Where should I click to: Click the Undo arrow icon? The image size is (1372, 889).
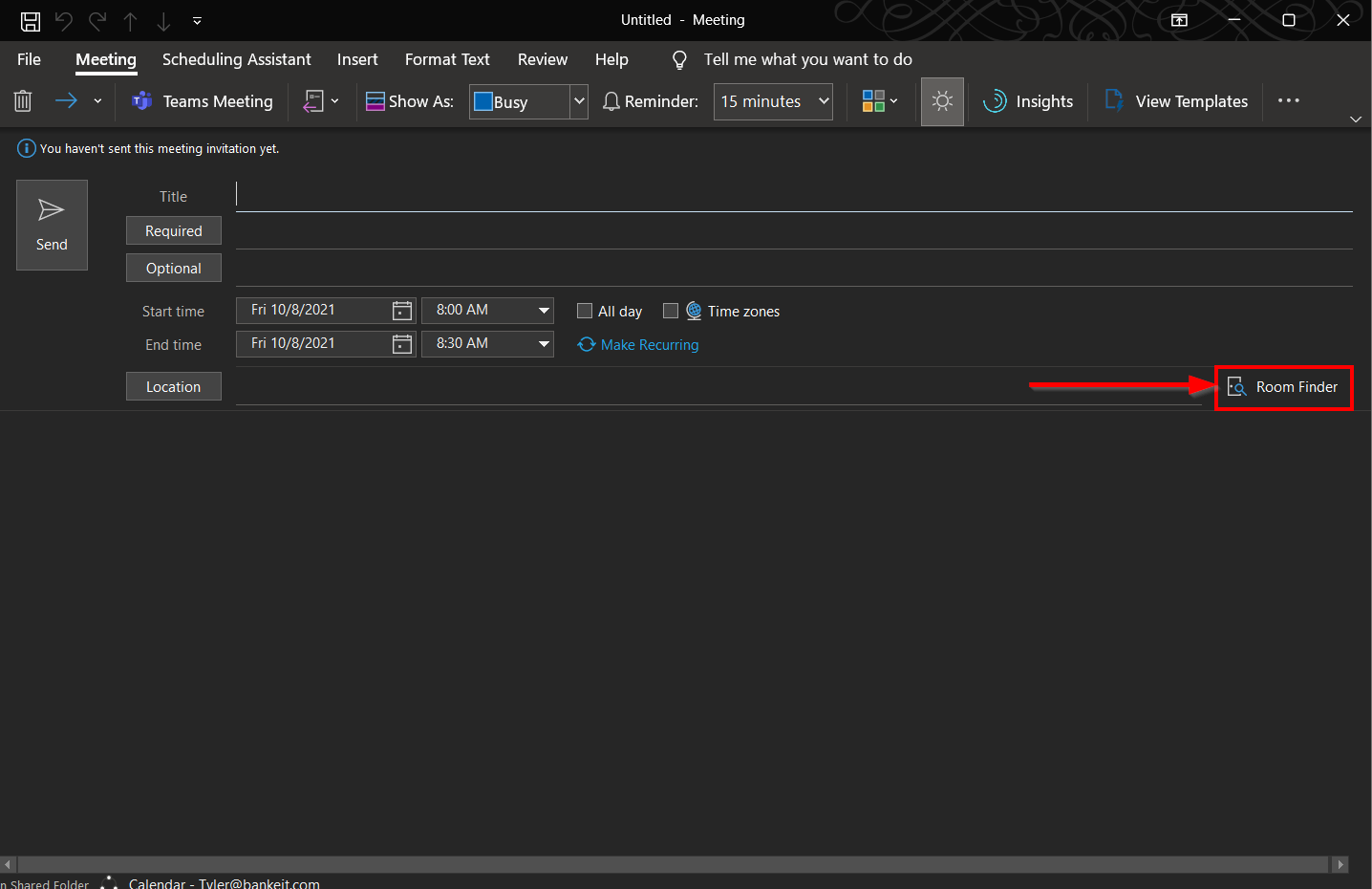pos(63,19)
